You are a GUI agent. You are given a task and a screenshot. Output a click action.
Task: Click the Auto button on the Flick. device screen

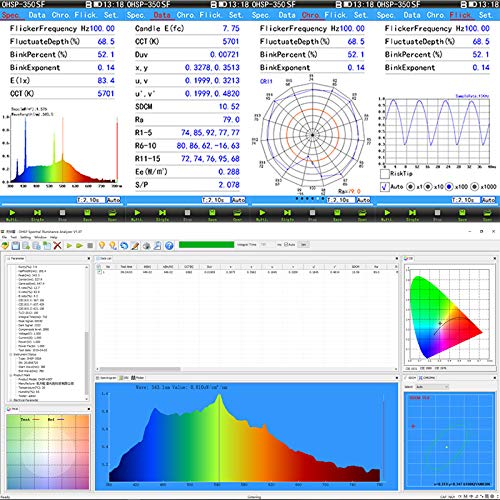[488, 200]
